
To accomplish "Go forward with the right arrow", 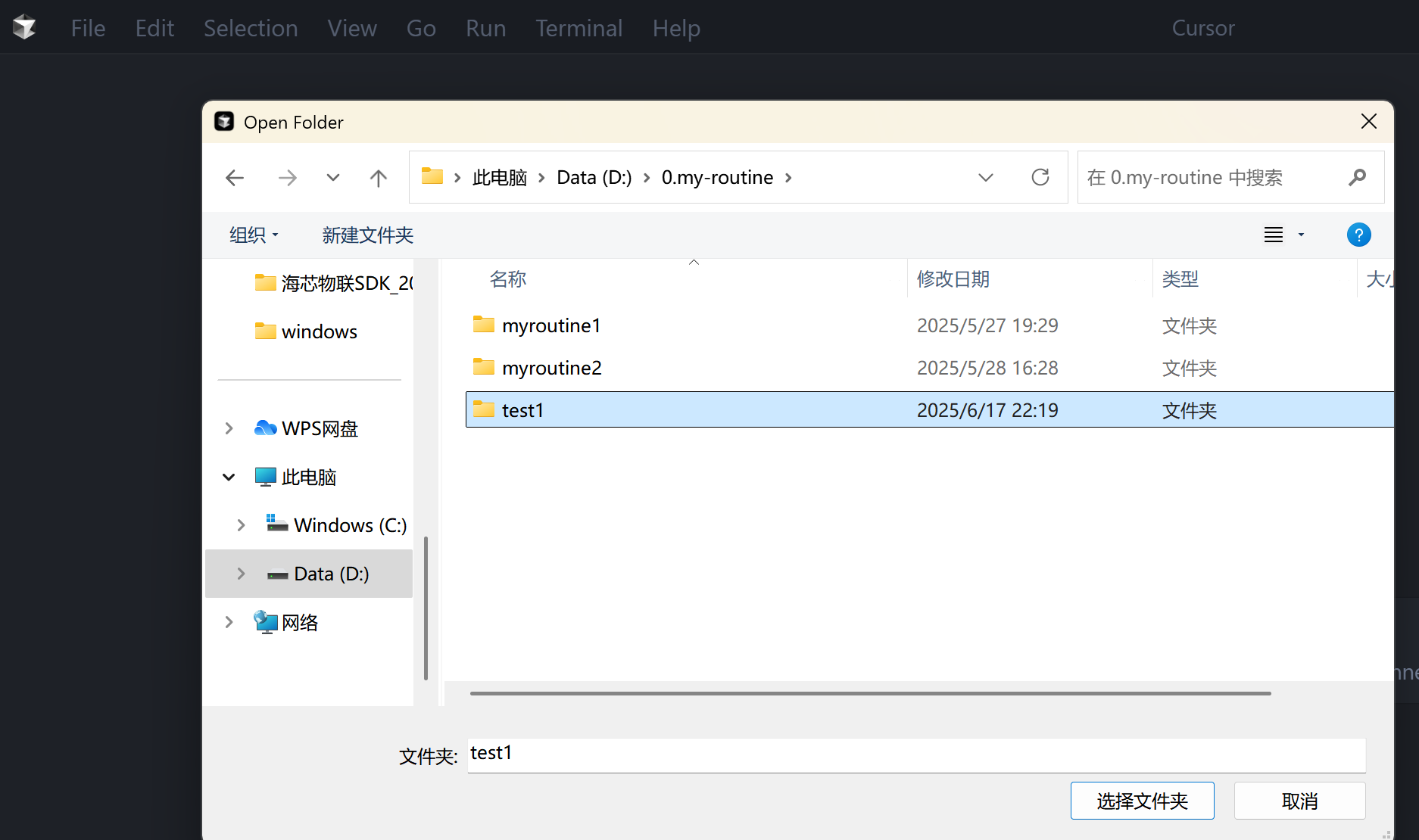I will pyautogui.click(x=288, y=178).
